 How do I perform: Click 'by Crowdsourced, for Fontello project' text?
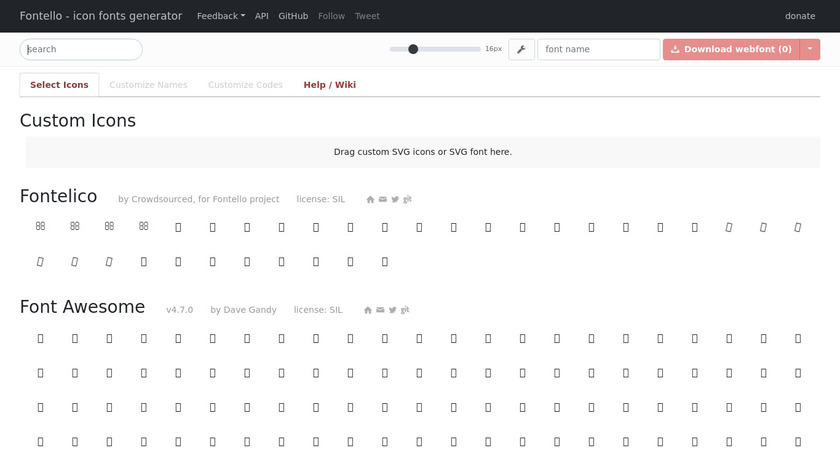199,199
